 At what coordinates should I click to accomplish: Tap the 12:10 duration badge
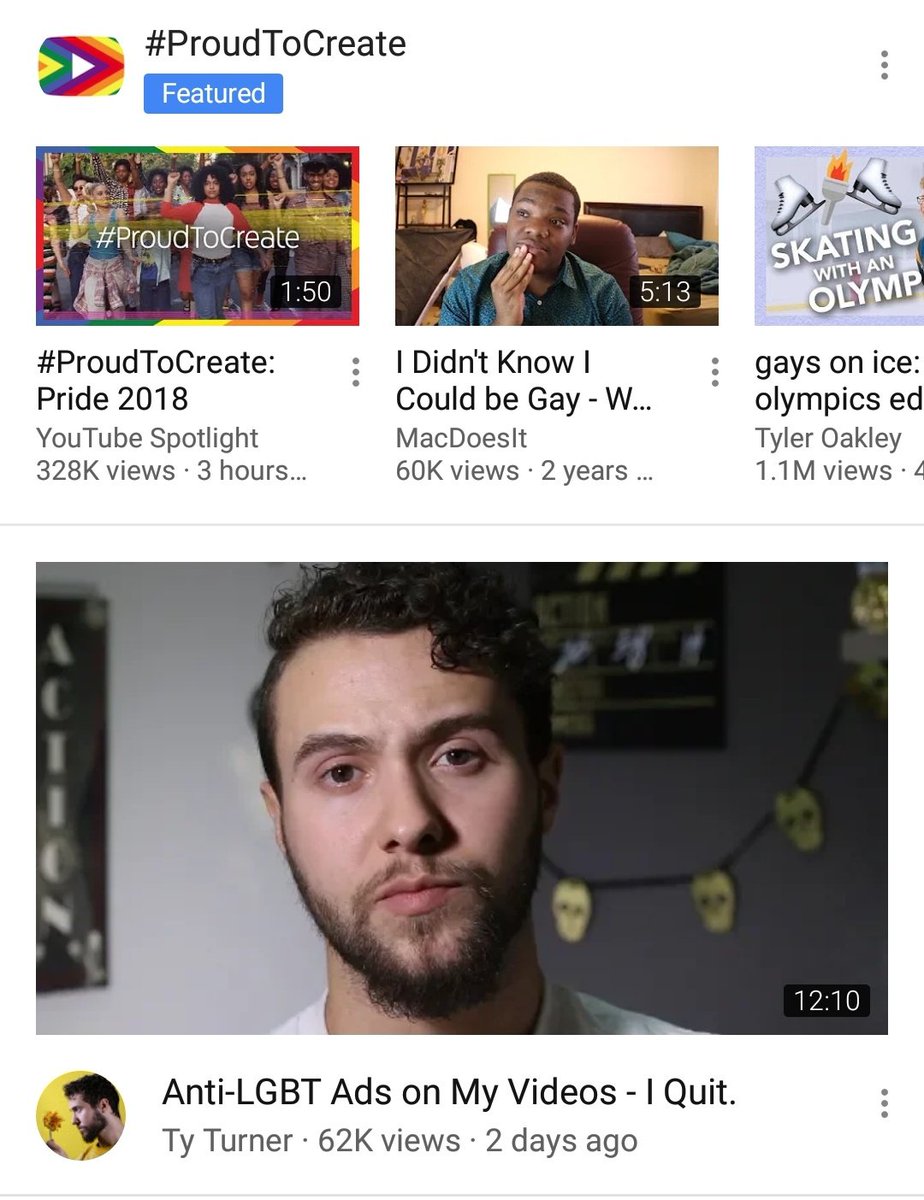[x=826, y=999]
